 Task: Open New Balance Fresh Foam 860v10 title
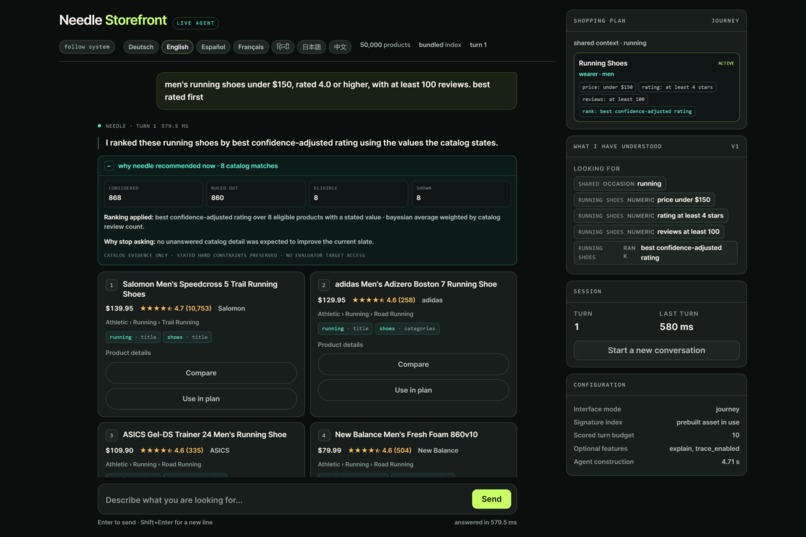pos(406,435)
